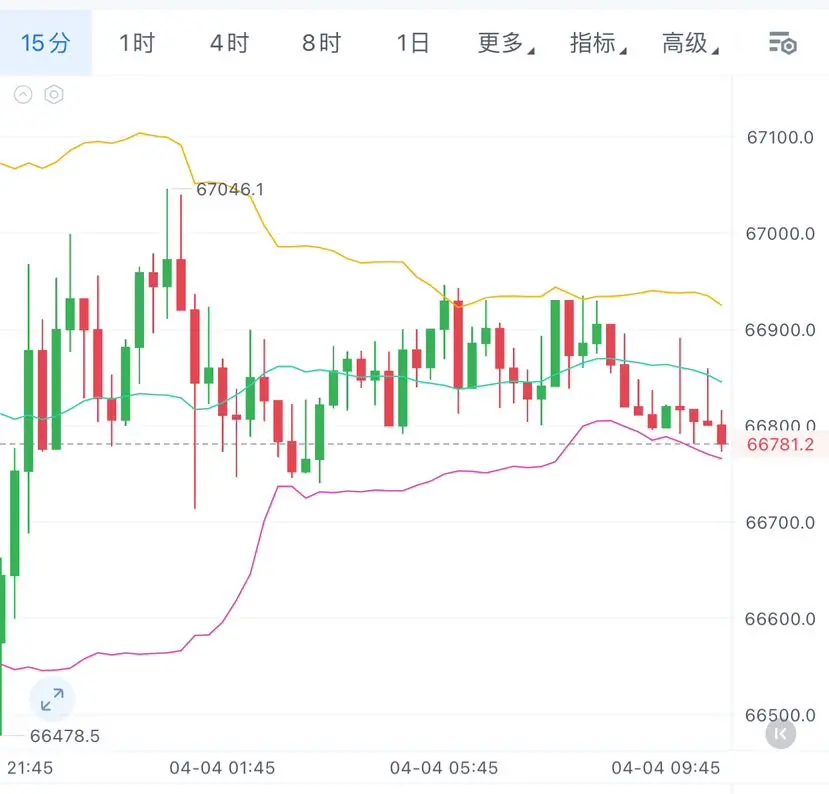Click the 66900.0 price axis label
The height and width of the screenshot is (794, 829).
tap(780, 330)
